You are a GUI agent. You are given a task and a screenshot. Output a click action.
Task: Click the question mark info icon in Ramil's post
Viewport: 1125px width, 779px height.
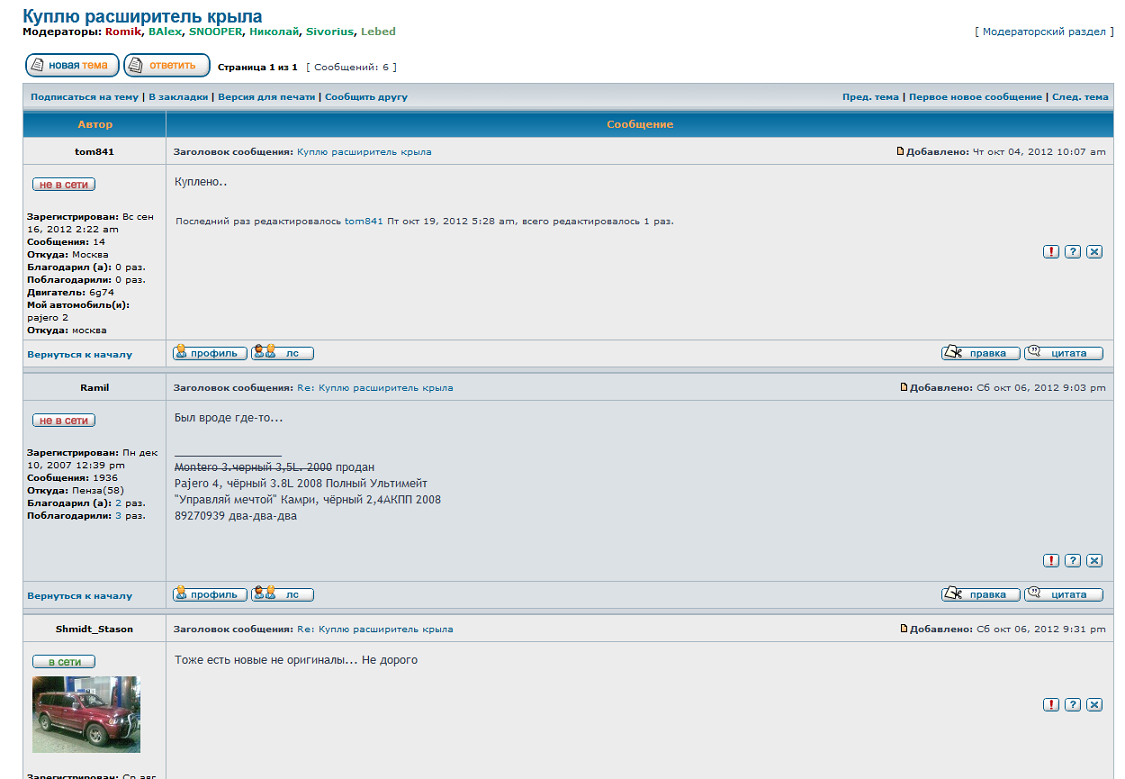(x=1073, y=561)
